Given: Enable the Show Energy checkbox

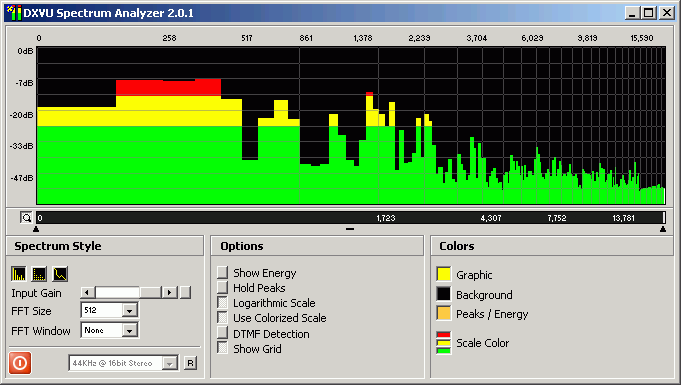Looking at the screenshot, I should tap(222, 272).
